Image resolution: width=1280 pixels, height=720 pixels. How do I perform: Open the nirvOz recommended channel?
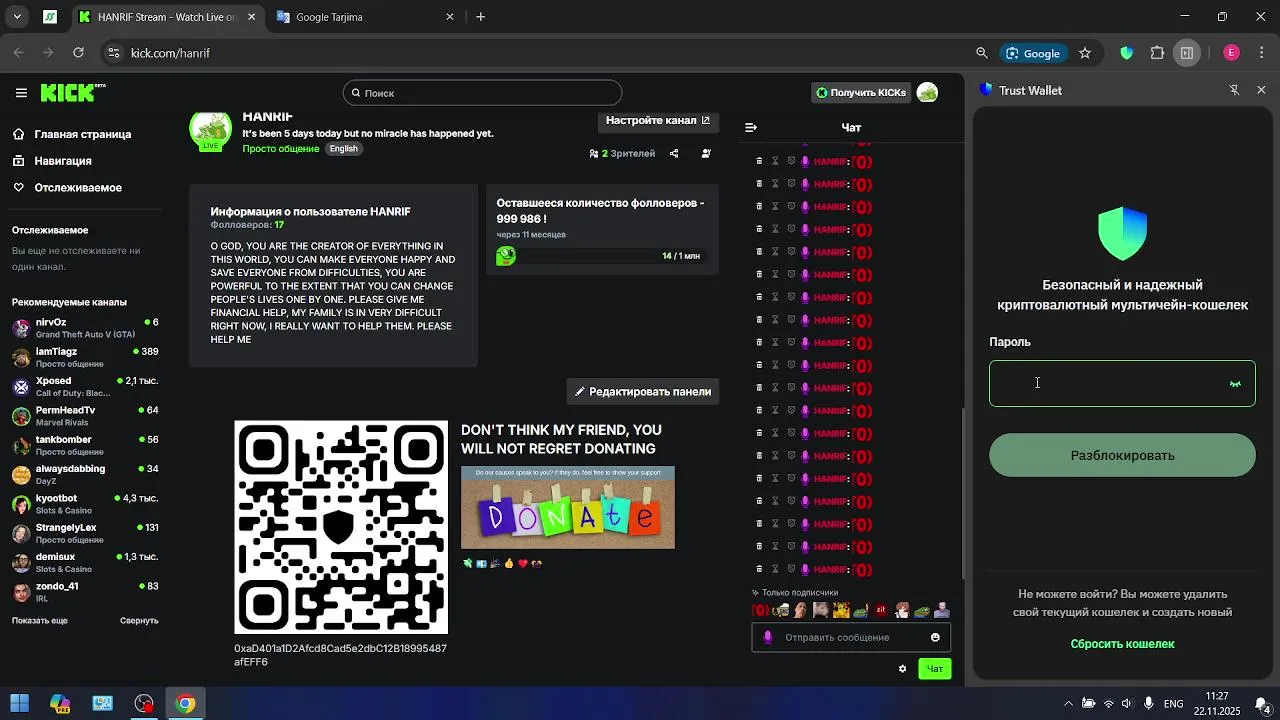pyautogui.click(x=85, y=328)
